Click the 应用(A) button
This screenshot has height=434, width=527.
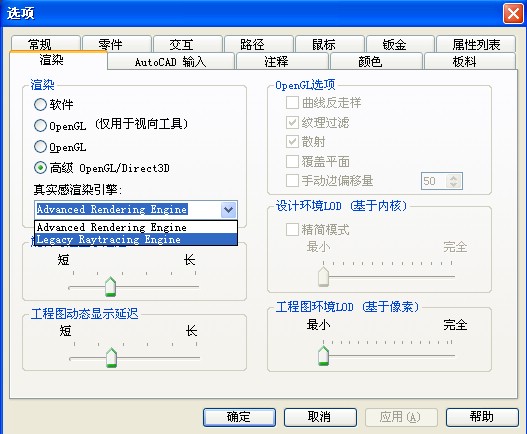[401, 417]
